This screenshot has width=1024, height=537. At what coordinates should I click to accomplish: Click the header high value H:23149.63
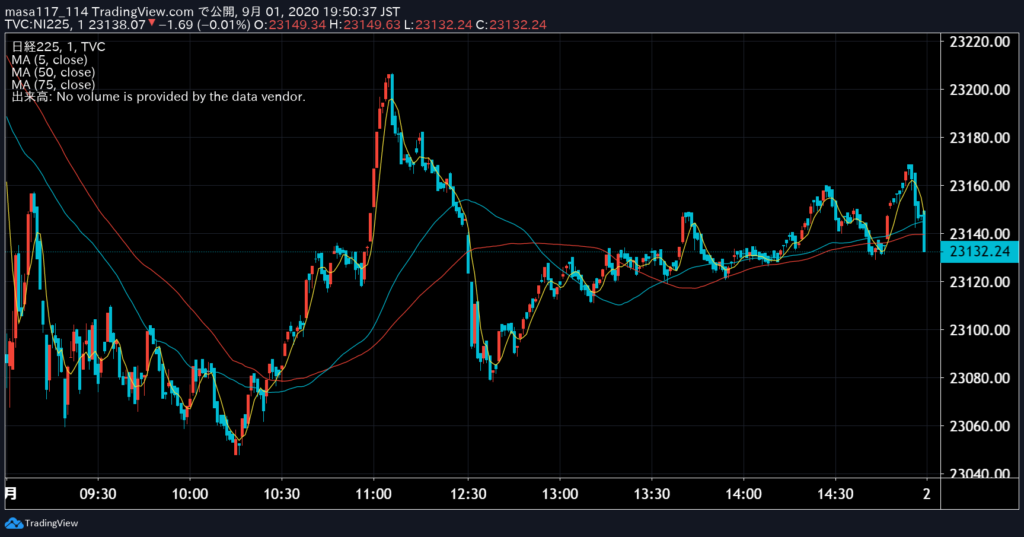[x=364, y=25]
